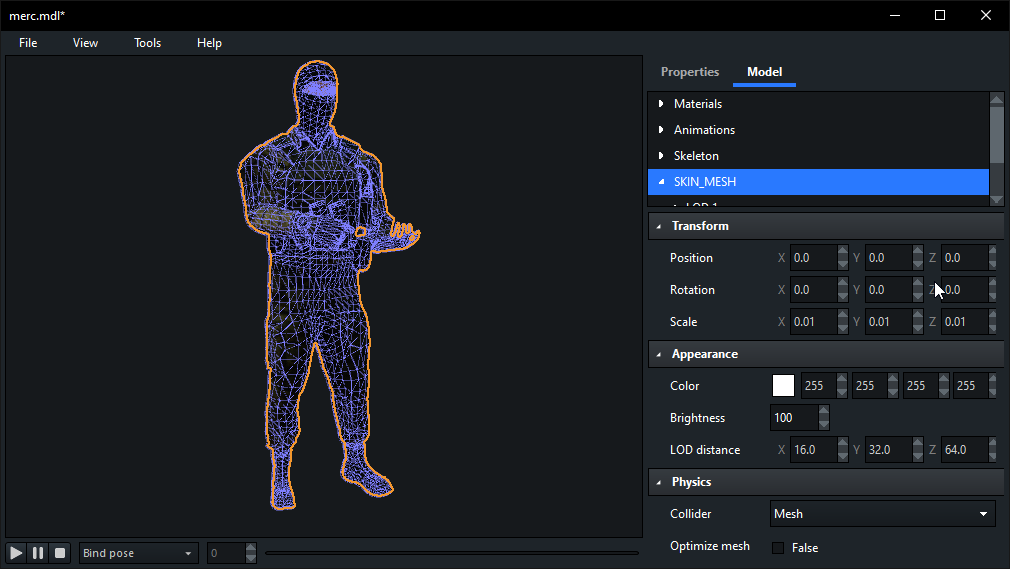The width and height of the screenshot is (1010, 569).
Task: Open the Bind pose animation dropdown
Action: (139, 553)
